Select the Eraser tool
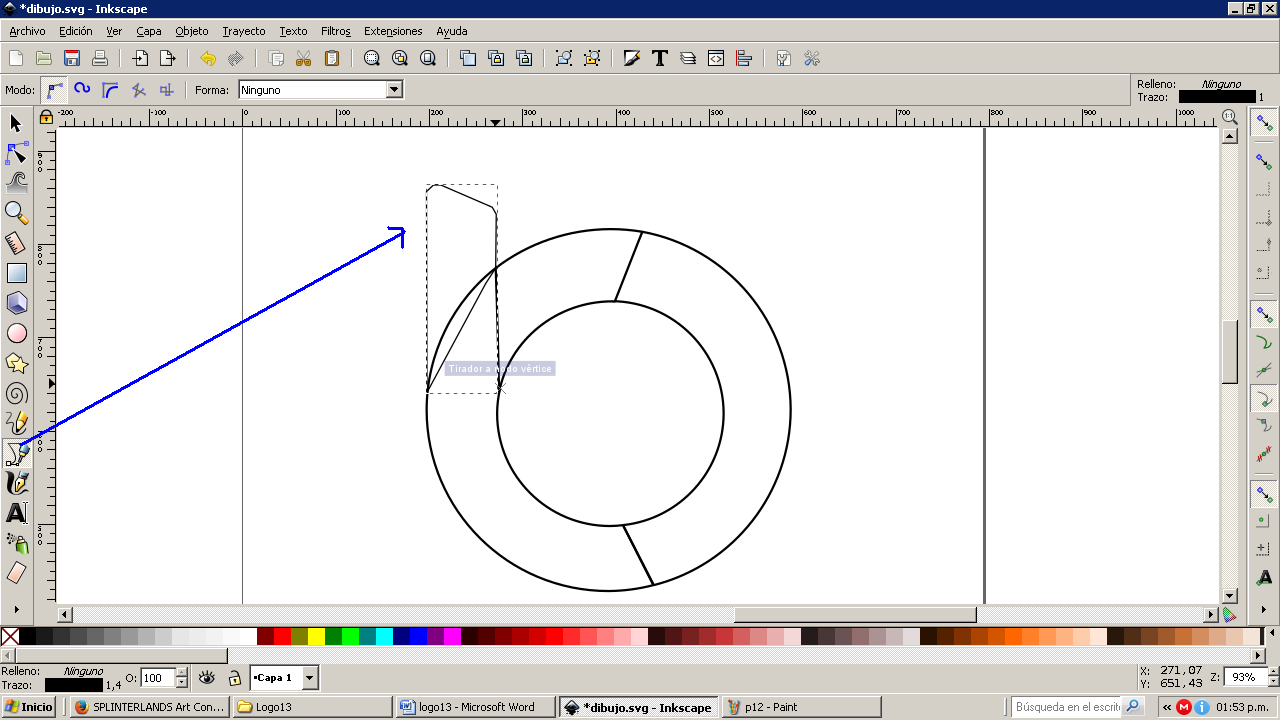This screenshot has height=720, width=1280. pos(16,573)
